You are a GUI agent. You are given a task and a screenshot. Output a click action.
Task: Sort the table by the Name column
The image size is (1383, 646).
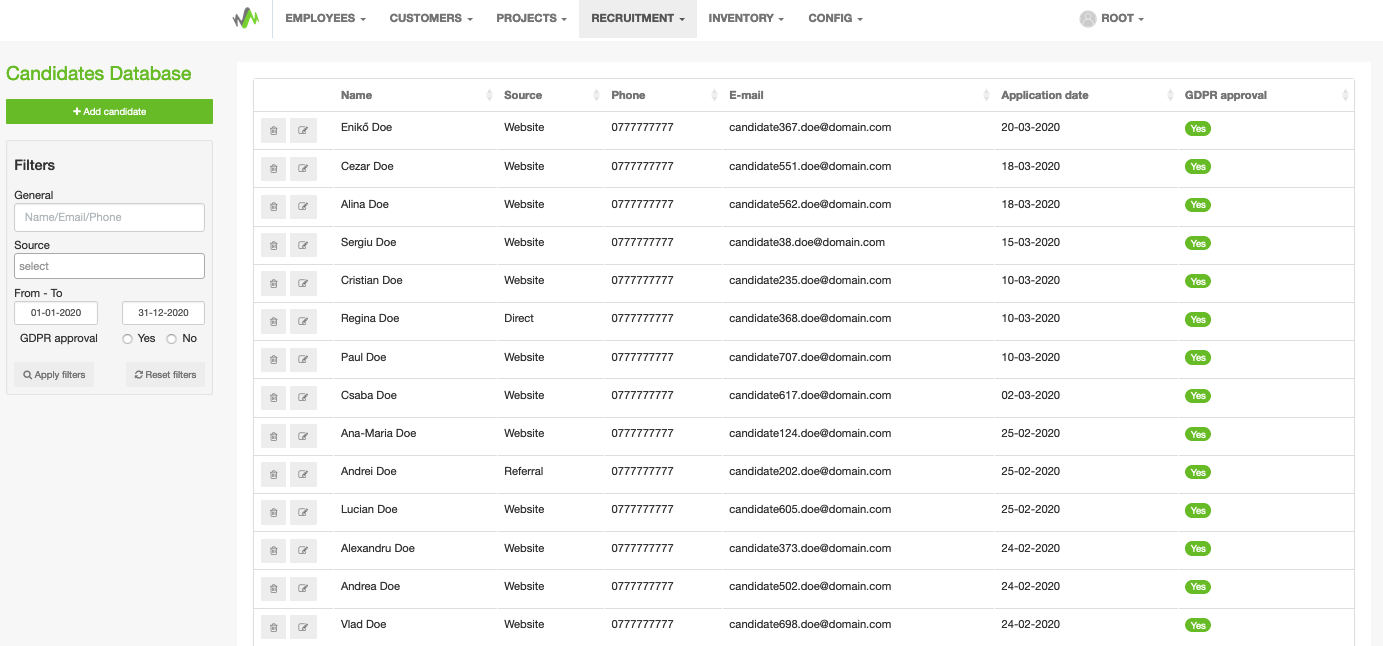pyautogui.click(x=356, y=95)
